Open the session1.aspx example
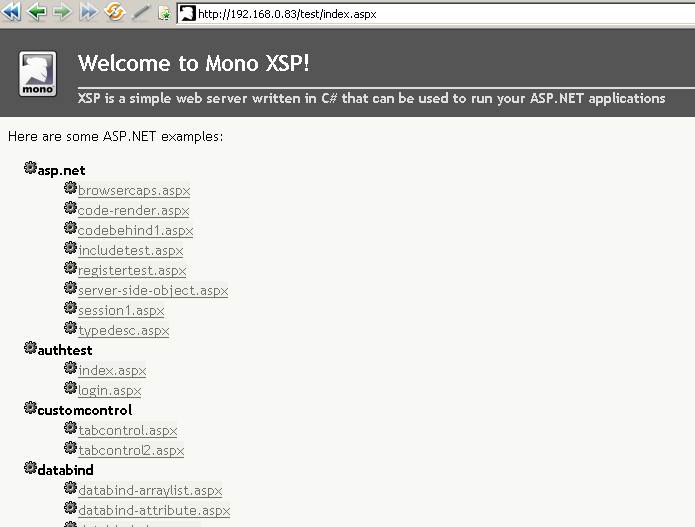This screenshot has height=527, width=695. click(121, 310)
